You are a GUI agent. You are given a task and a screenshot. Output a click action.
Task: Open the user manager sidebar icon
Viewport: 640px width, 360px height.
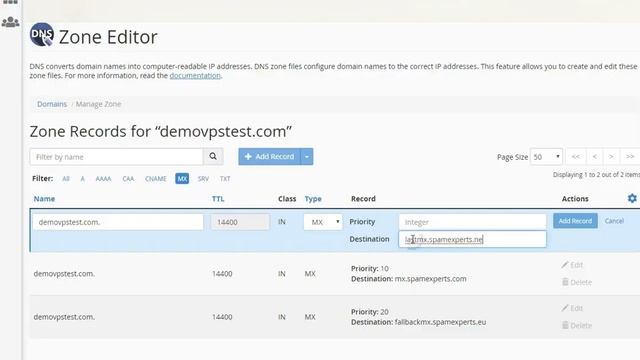coord(10,22)
